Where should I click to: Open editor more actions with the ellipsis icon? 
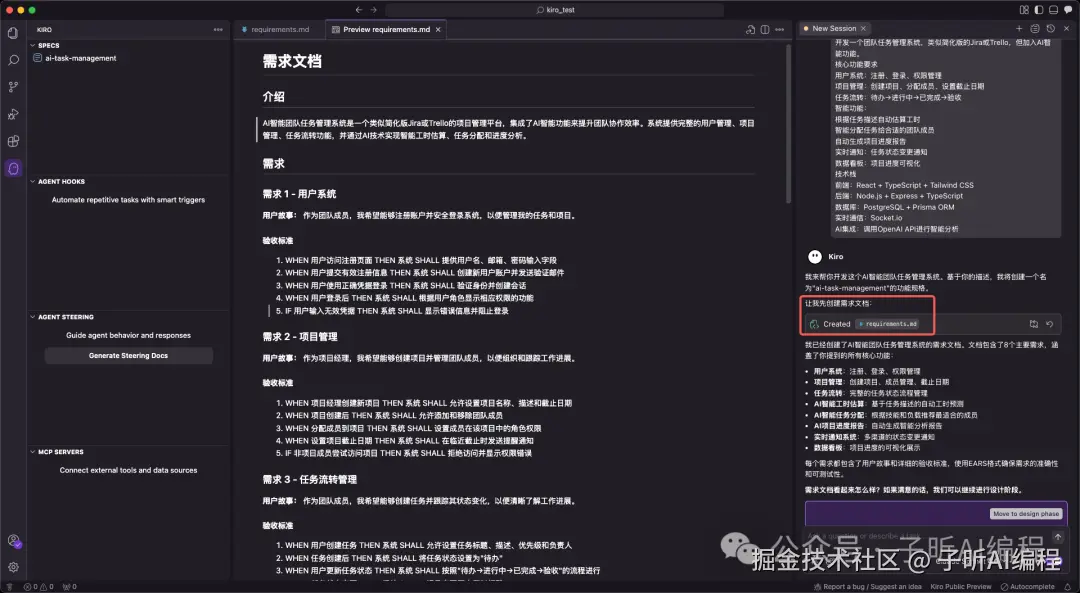click(x=780, y=29)
